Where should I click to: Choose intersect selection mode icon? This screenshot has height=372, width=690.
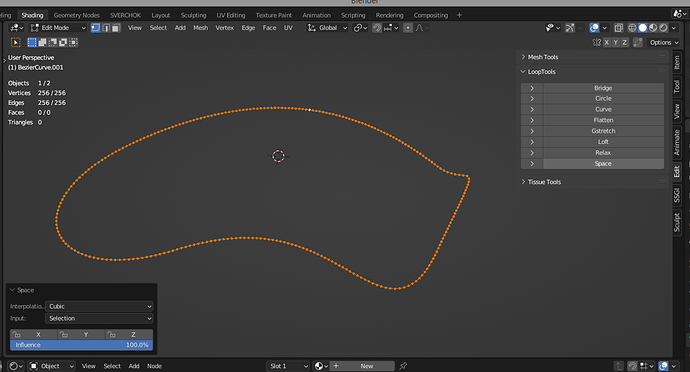pos(73,42)
